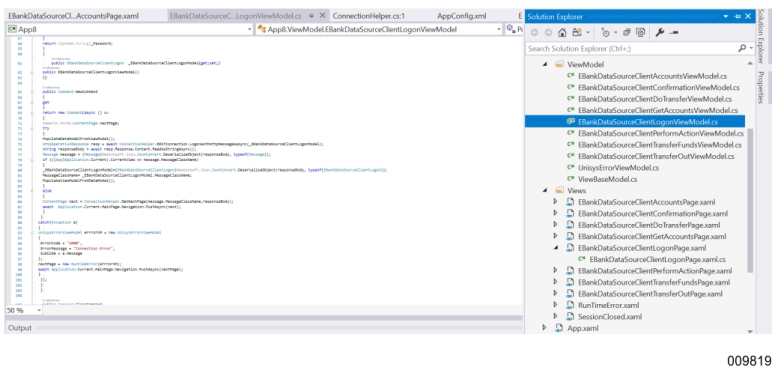Select the EBankDataSourceC...LogonViewModel.cs tab

click(x=236, y=16)
